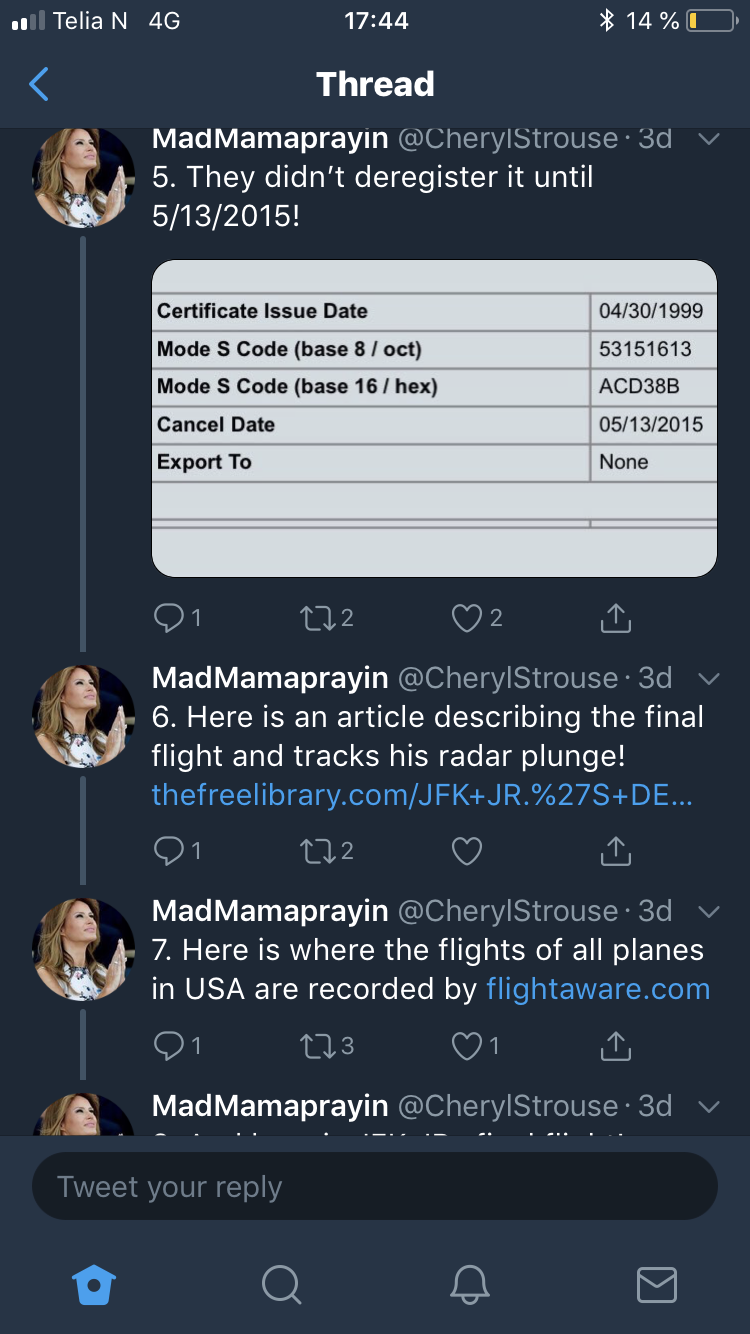Switch to the Search tab
Viewport: 750px width, 1334px height.
tap(281, 1284)
